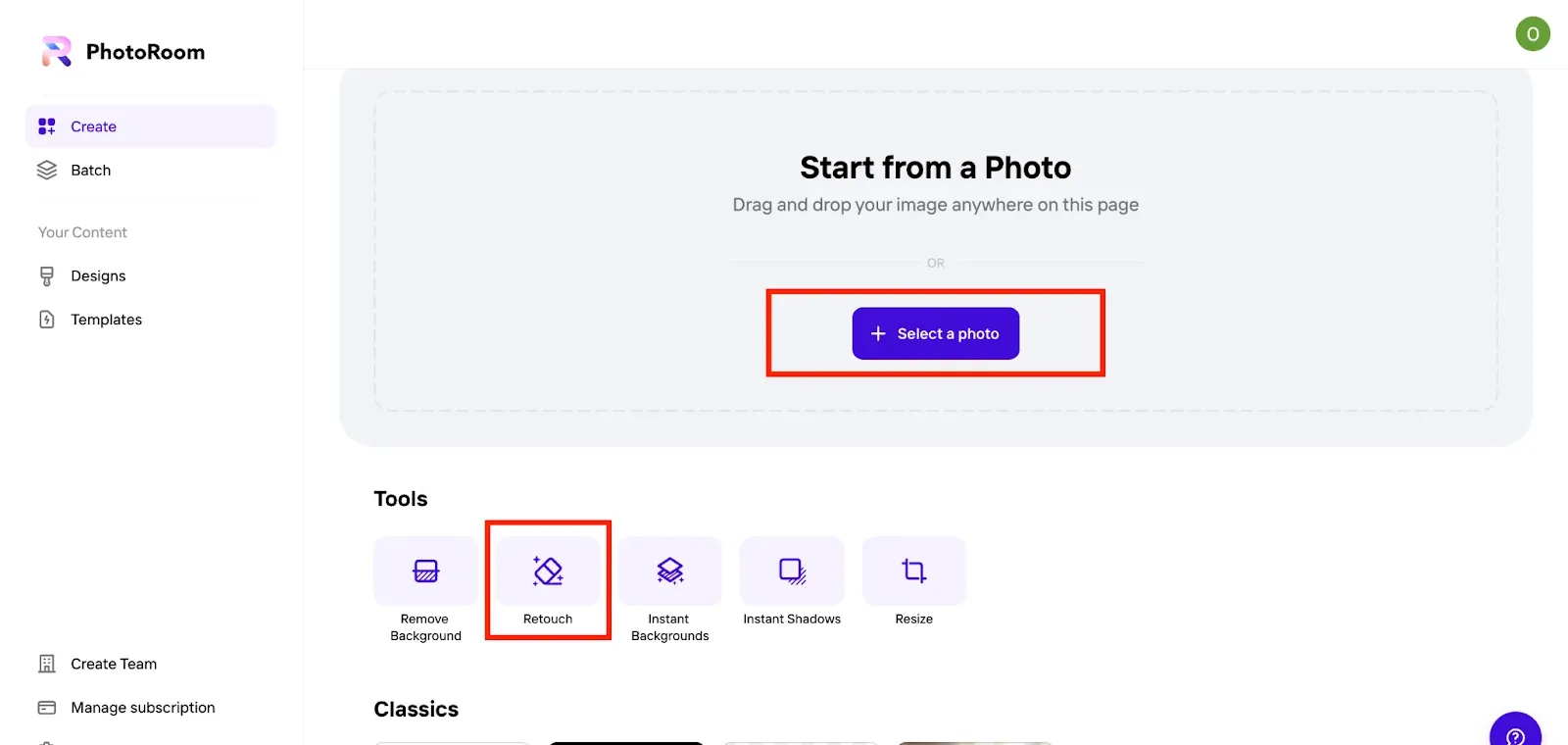Open the Templates page
The height and width of the screenshot is (745, 1568).
tap(151, 320)
